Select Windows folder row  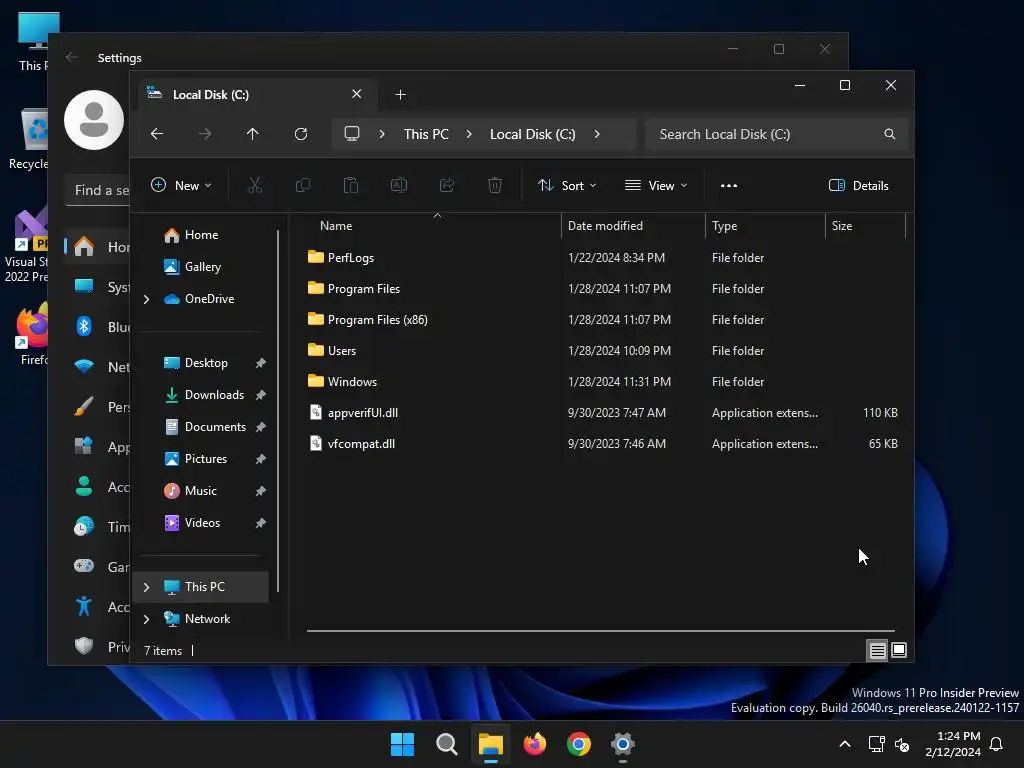[601, 381]
